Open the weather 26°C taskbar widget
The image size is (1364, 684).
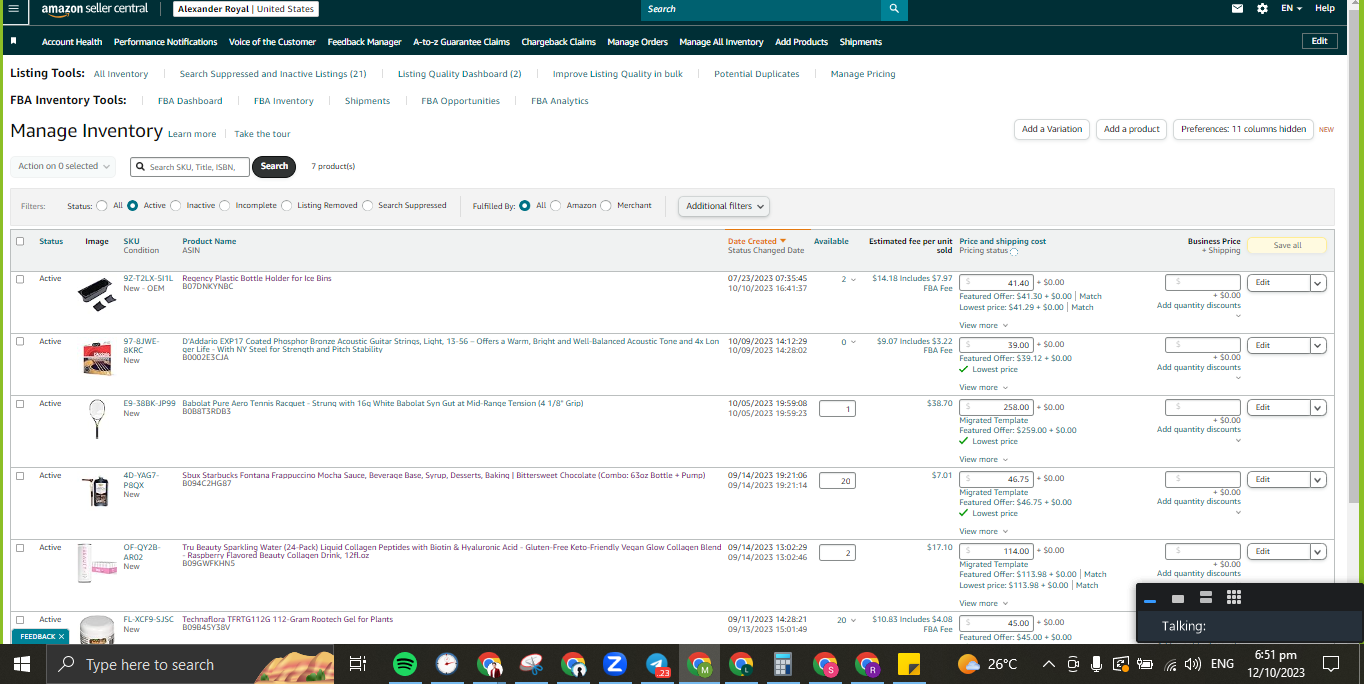coord(987,664)
